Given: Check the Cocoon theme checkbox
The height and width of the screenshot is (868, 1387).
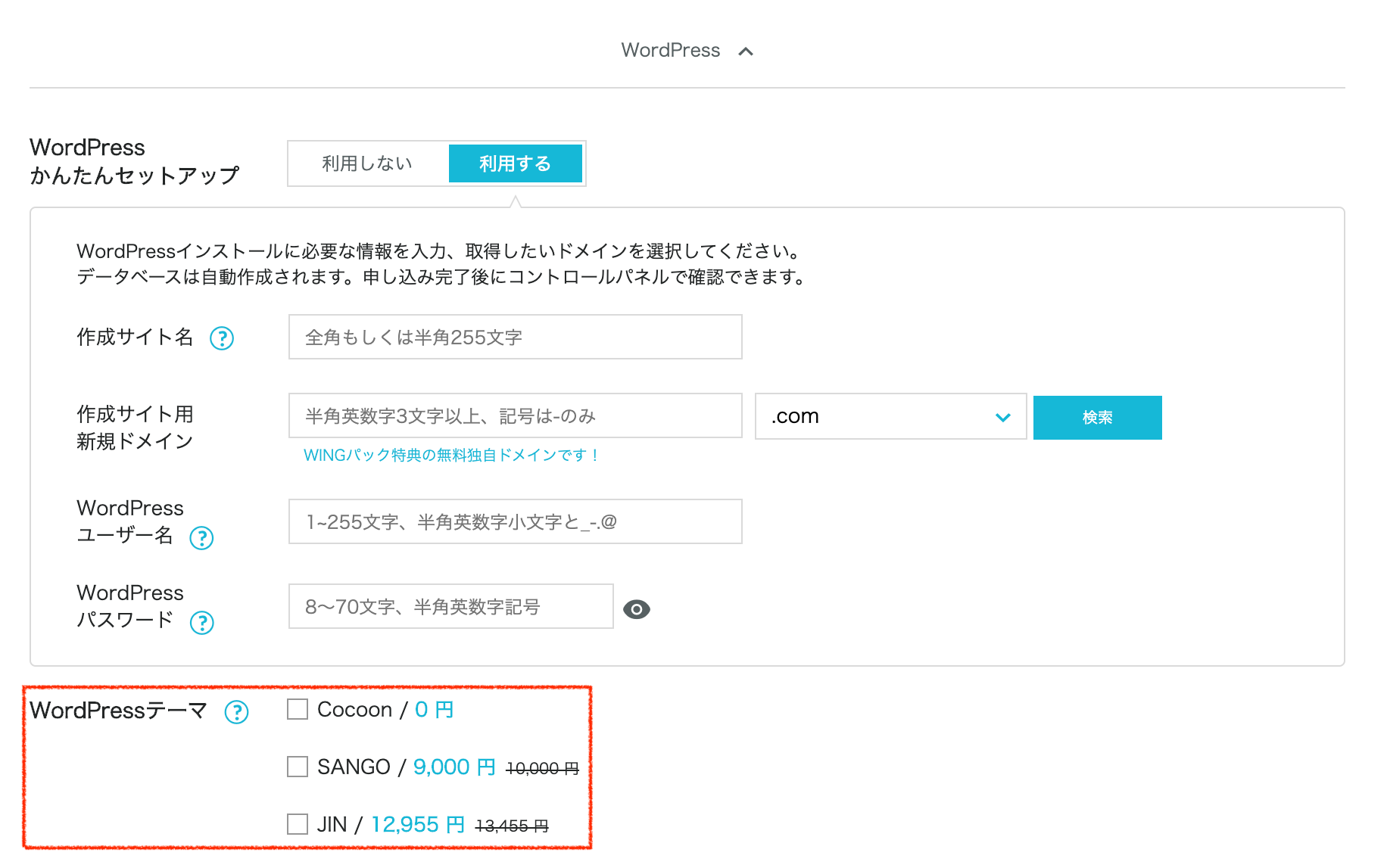Looking at the screenshot, I should coord(298,710).
